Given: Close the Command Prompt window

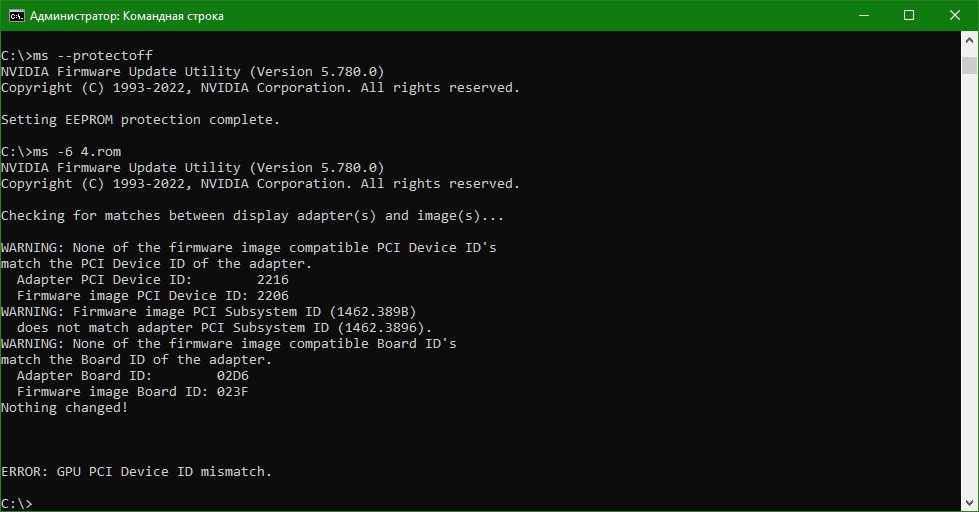Looking at the screenshot, I should pyautogui.click(x=955, y=15).
